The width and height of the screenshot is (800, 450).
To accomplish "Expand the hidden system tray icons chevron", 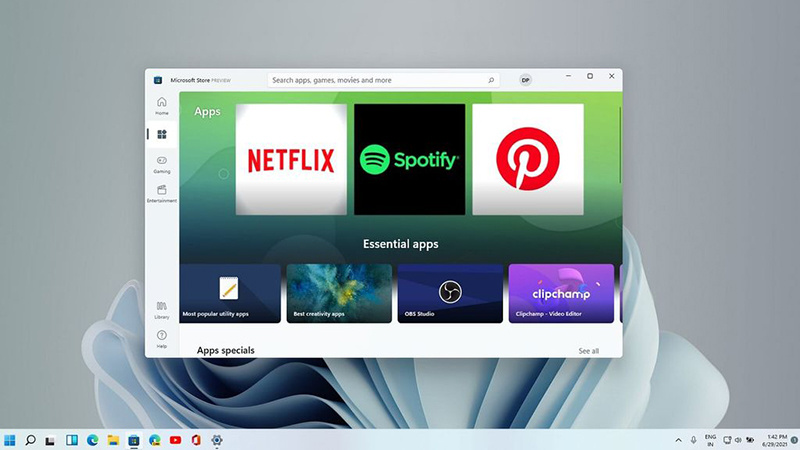I will (x=679, y=440).
